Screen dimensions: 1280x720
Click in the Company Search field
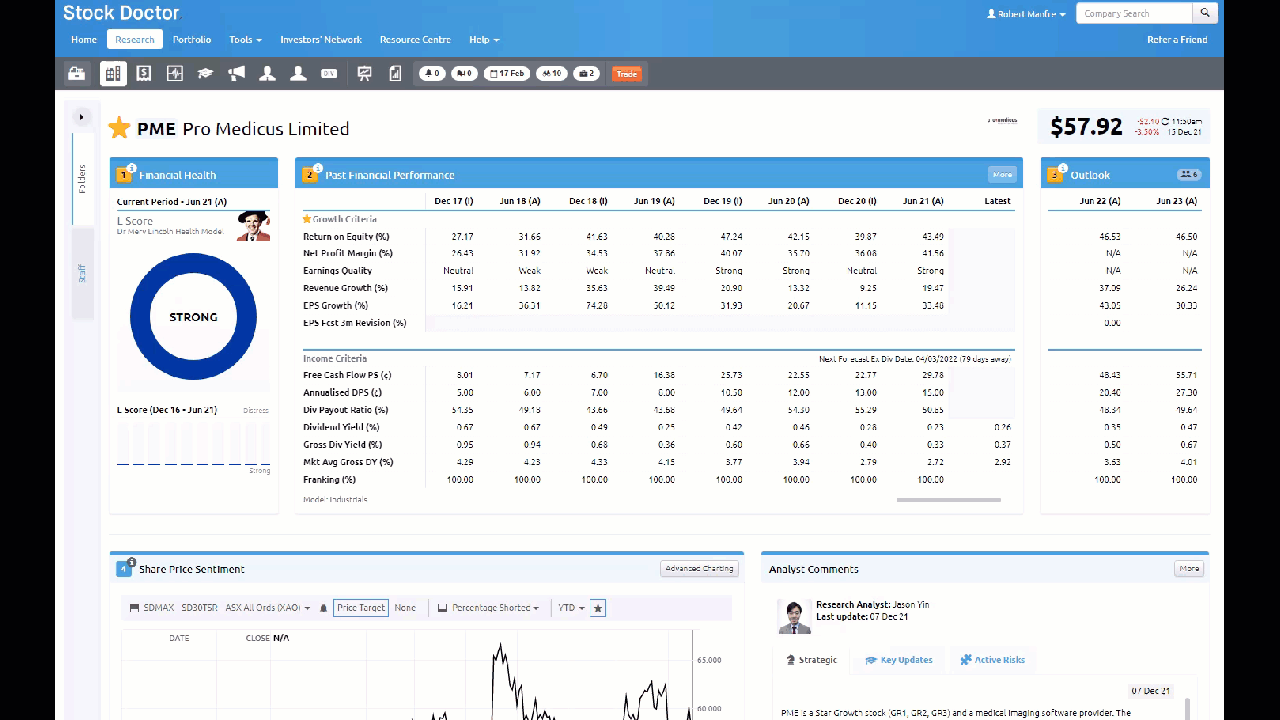coord(1134,13)
